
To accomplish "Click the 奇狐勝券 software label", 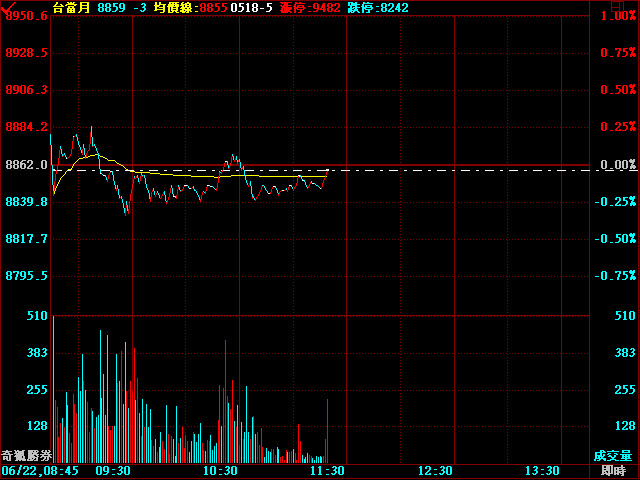I will click(27, 456).
